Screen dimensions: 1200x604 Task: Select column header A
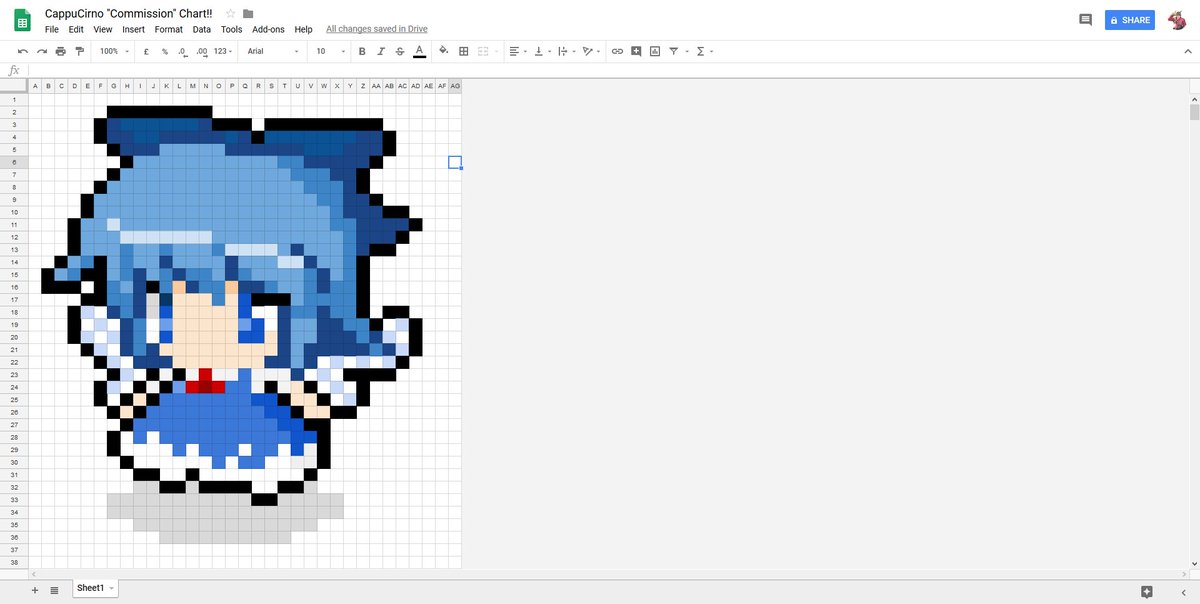click(x=36, y=86)
